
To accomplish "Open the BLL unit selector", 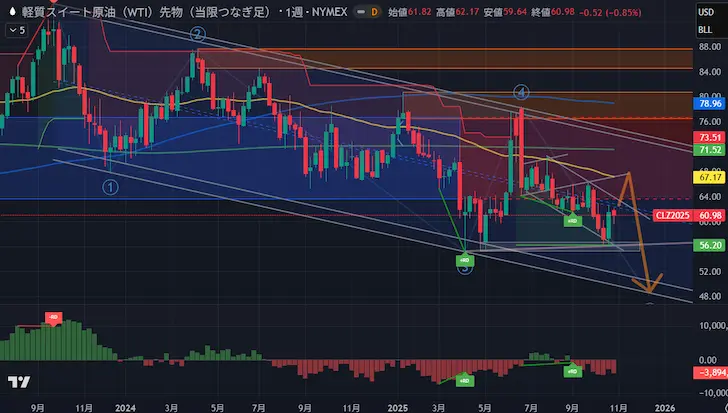I will point(706,30).
